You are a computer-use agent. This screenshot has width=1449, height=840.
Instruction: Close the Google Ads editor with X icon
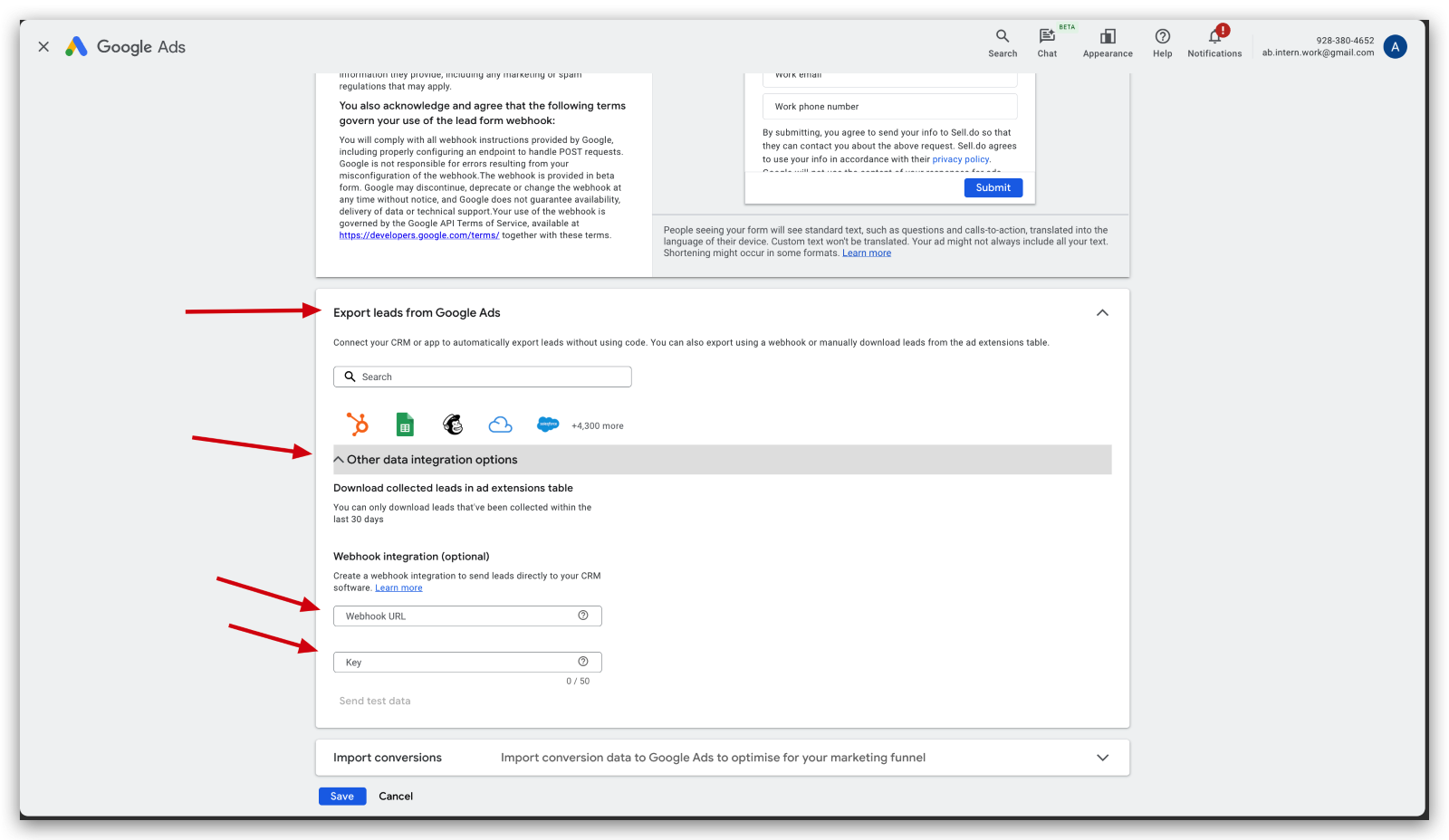[43, 46]
